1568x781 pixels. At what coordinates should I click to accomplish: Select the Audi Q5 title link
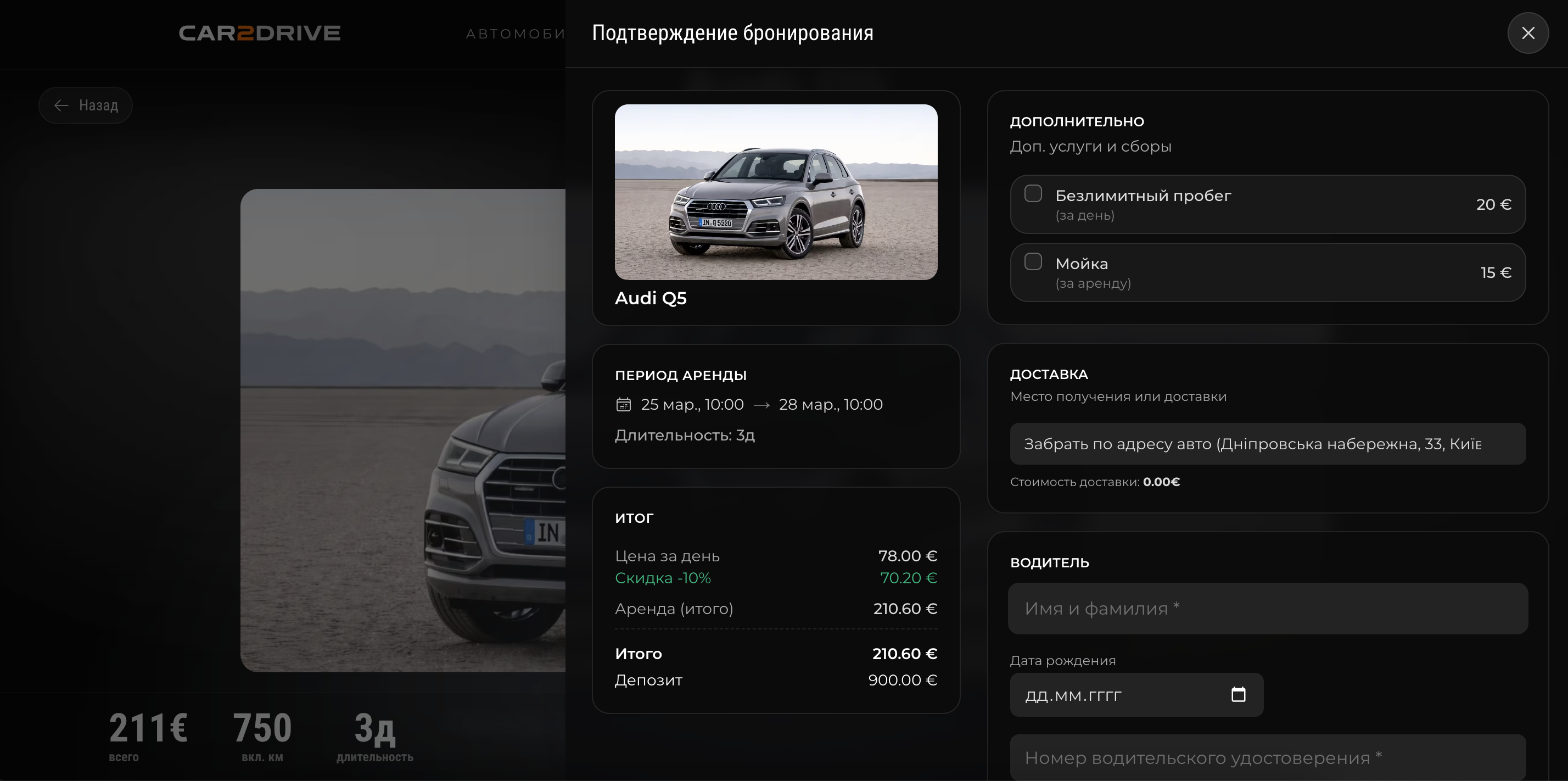click(x=651, y=298)
